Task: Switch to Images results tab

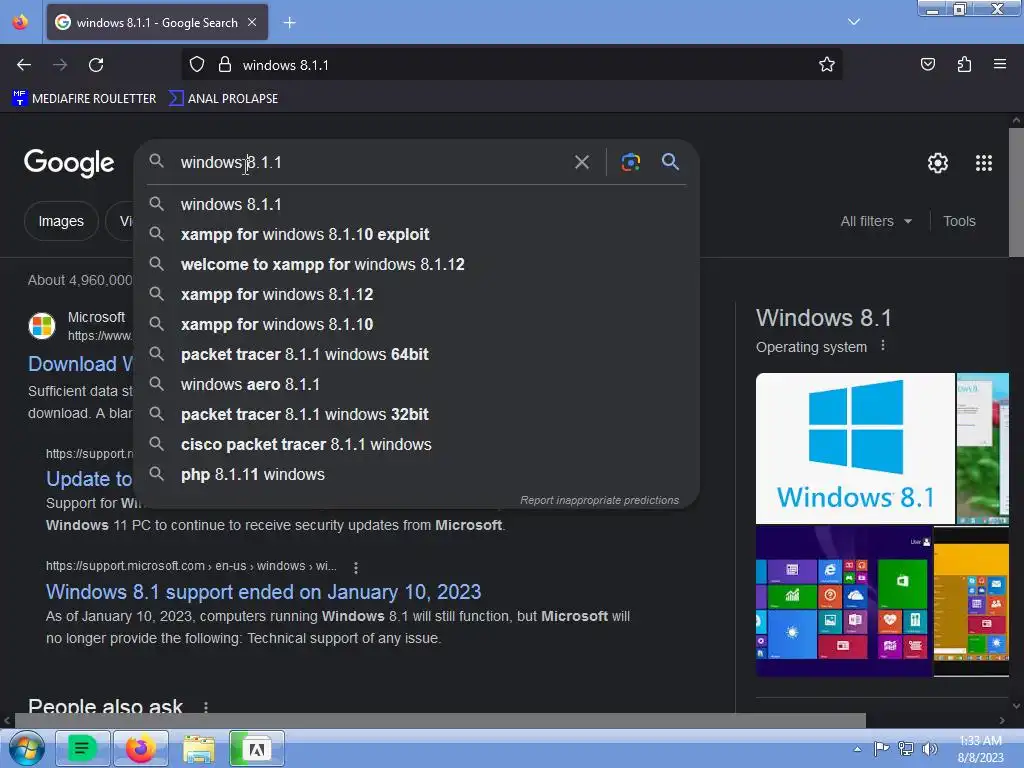Action: (61, 221)
